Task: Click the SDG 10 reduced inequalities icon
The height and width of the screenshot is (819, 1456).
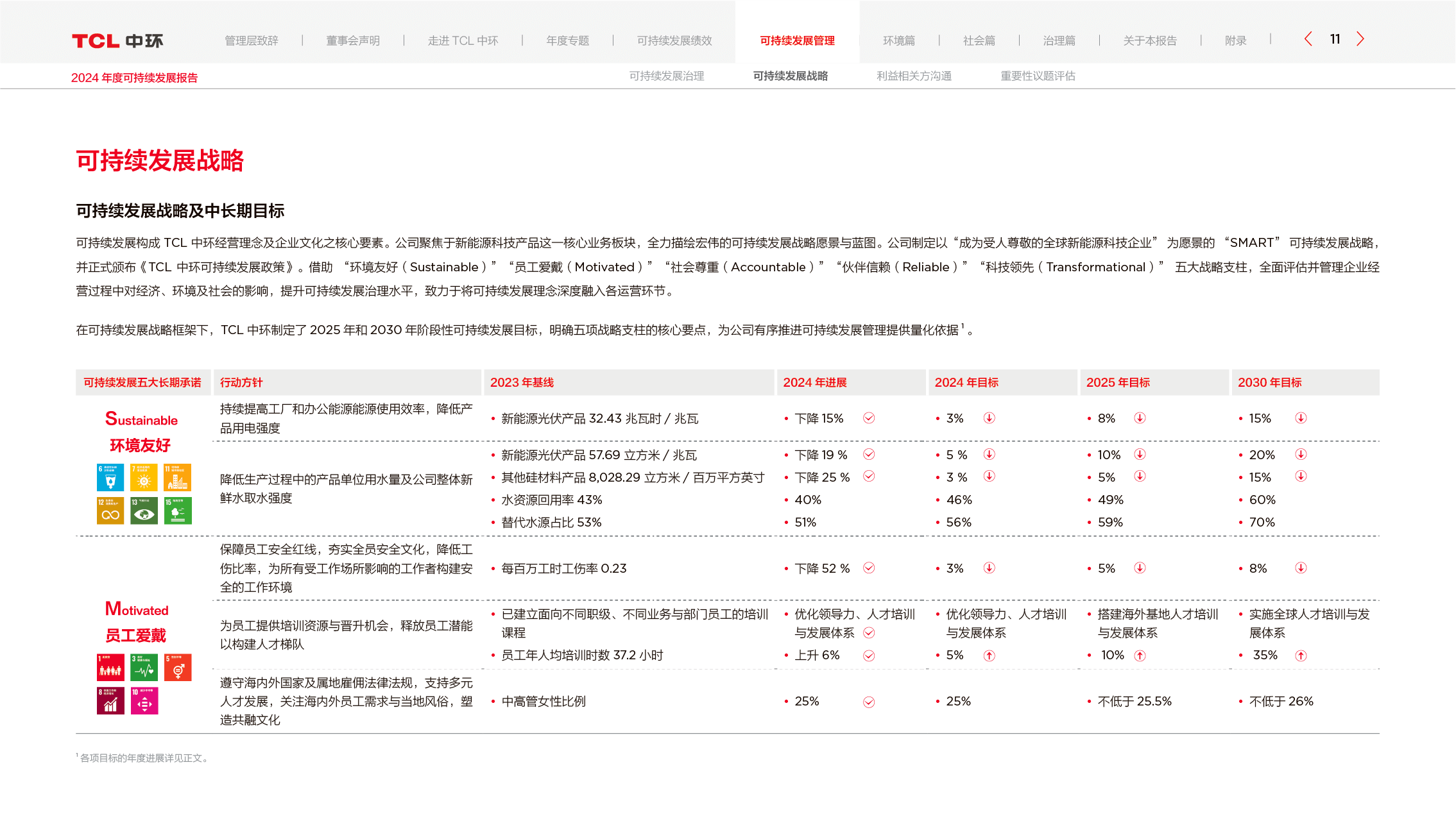Action: (144, 700)
